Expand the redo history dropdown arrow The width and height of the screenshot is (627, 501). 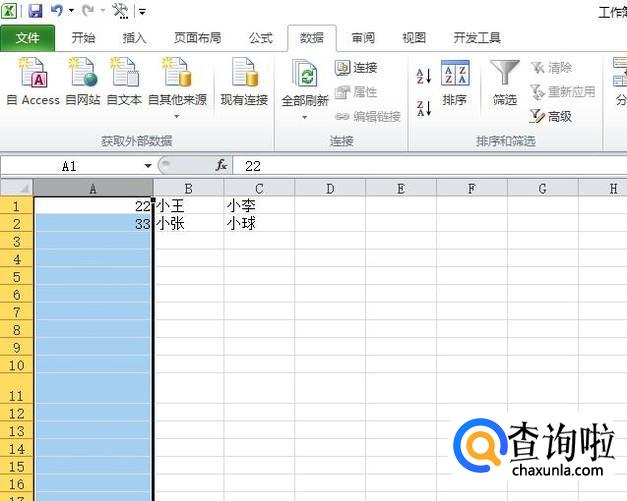point(102,10)
